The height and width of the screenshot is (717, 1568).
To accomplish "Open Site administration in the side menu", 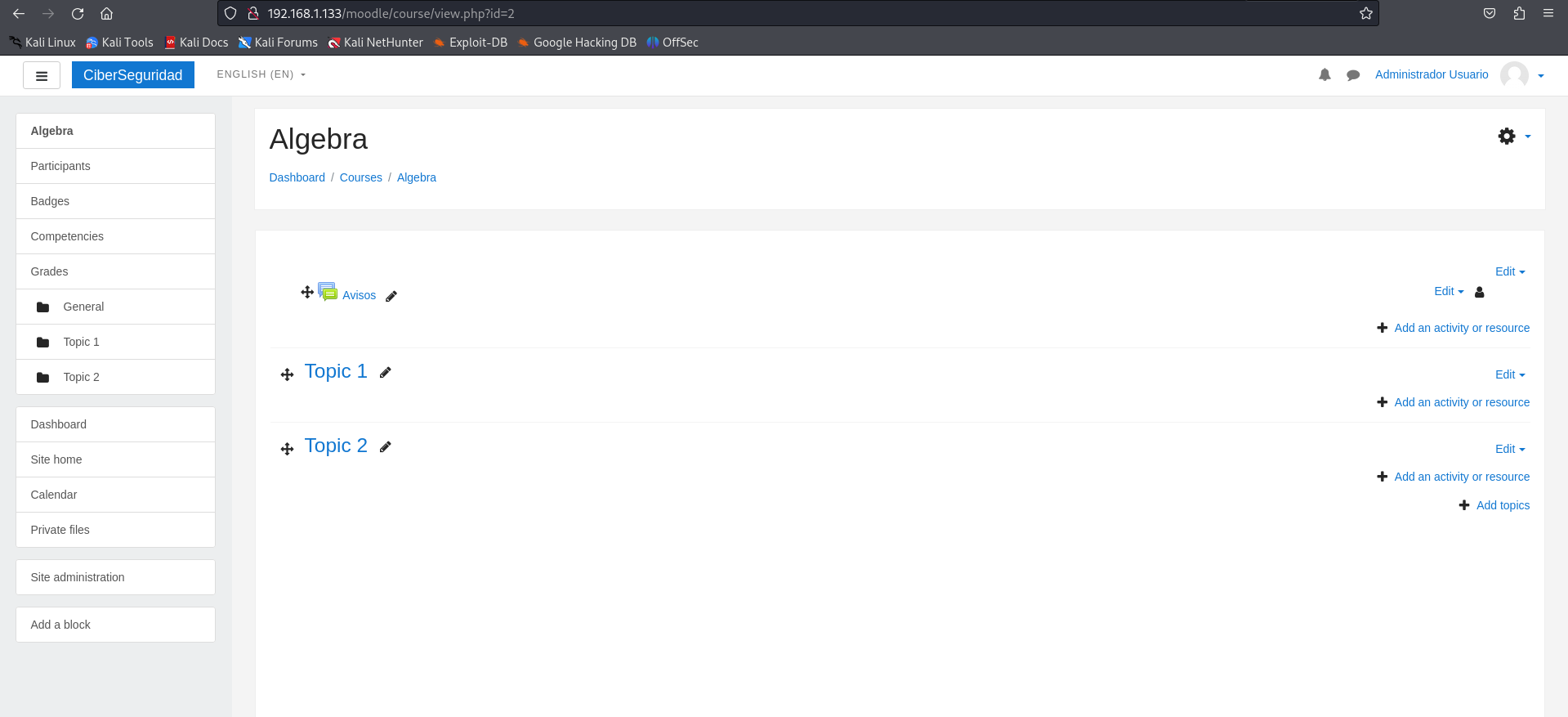I will click(115, 577).
